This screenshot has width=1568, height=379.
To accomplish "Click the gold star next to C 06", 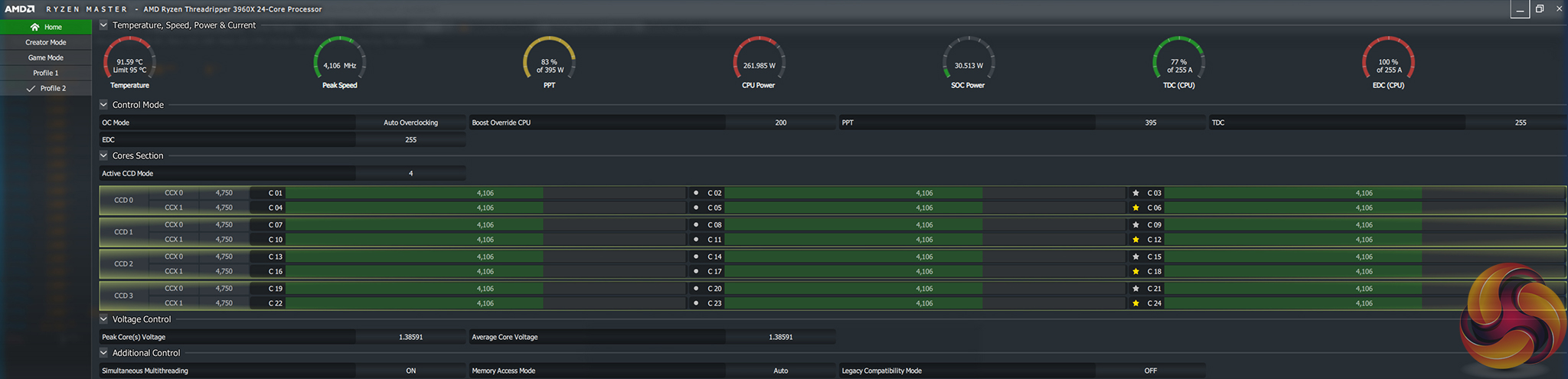I will (1135, 207).
